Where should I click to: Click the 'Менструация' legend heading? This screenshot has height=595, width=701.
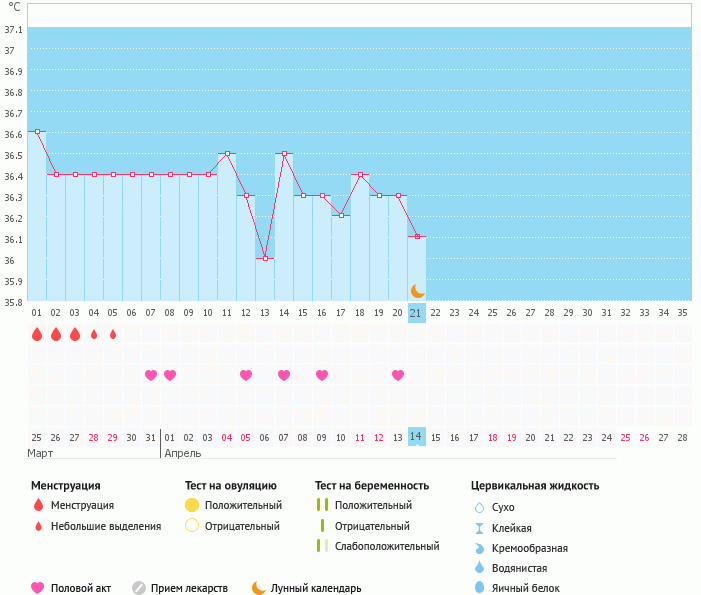tap(71, 486)
